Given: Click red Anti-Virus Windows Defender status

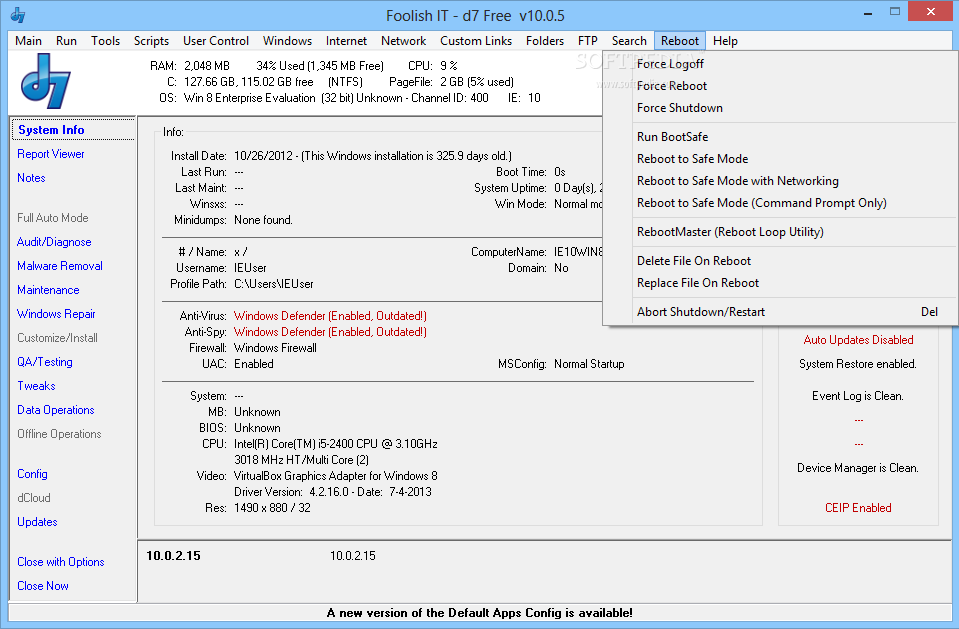Looking at the screenshot, I should [x=330, y=316].
